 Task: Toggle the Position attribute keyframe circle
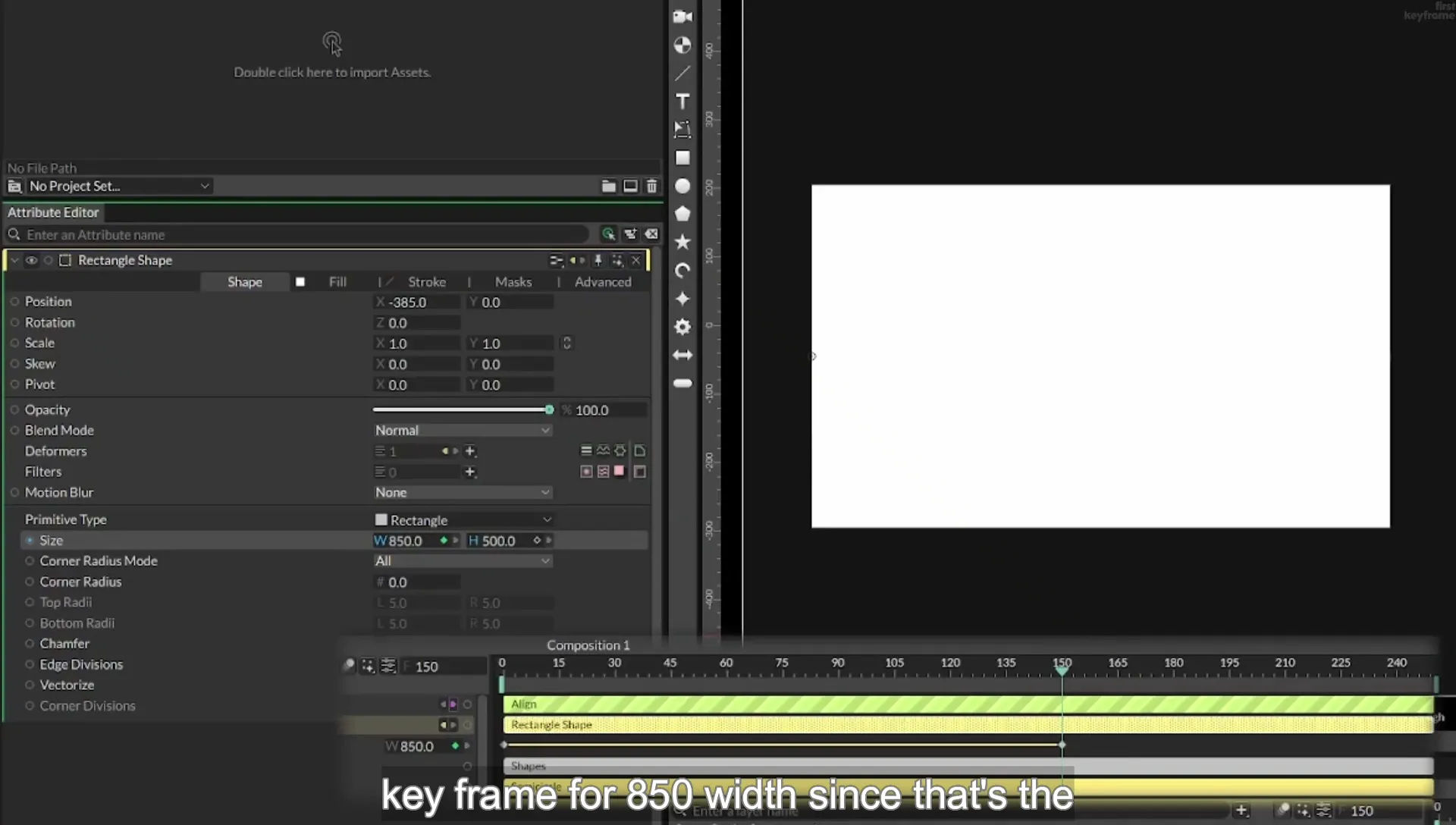click(x=14, y=302)
